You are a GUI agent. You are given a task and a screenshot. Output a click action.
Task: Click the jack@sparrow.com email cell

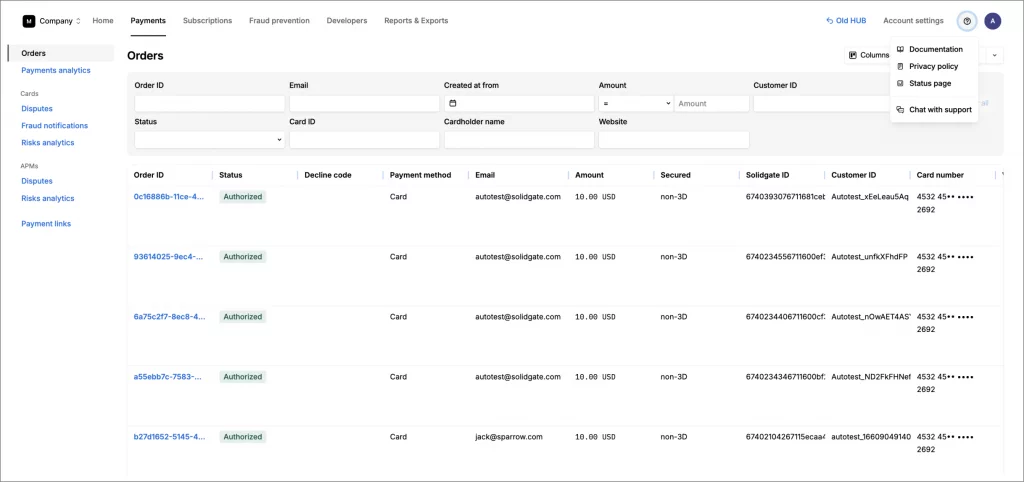[x=509, y=436]
